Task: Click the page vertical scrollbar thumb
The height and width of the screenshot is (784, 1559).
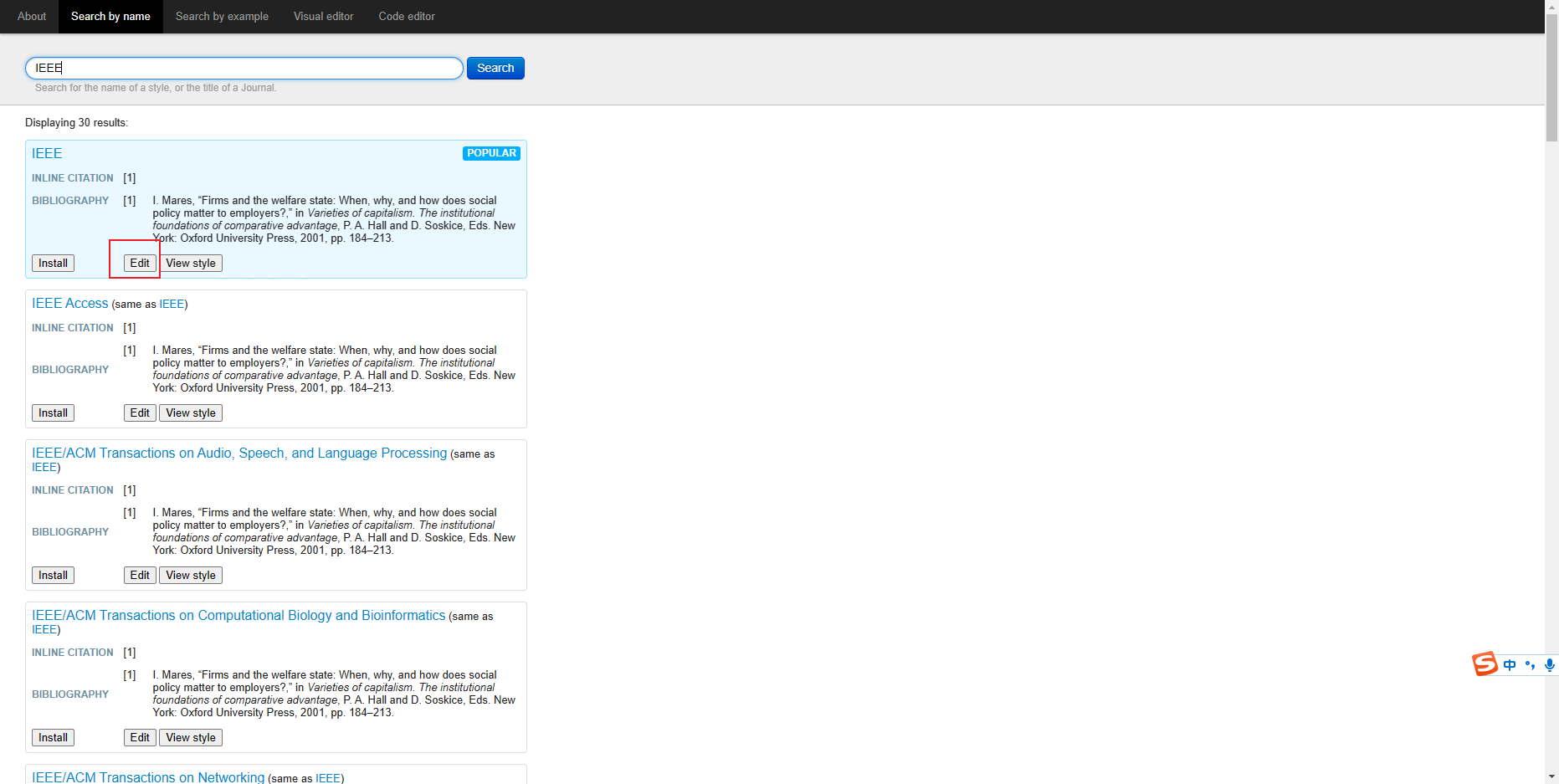Action: pyautogui.click(x=1551, y=77)
